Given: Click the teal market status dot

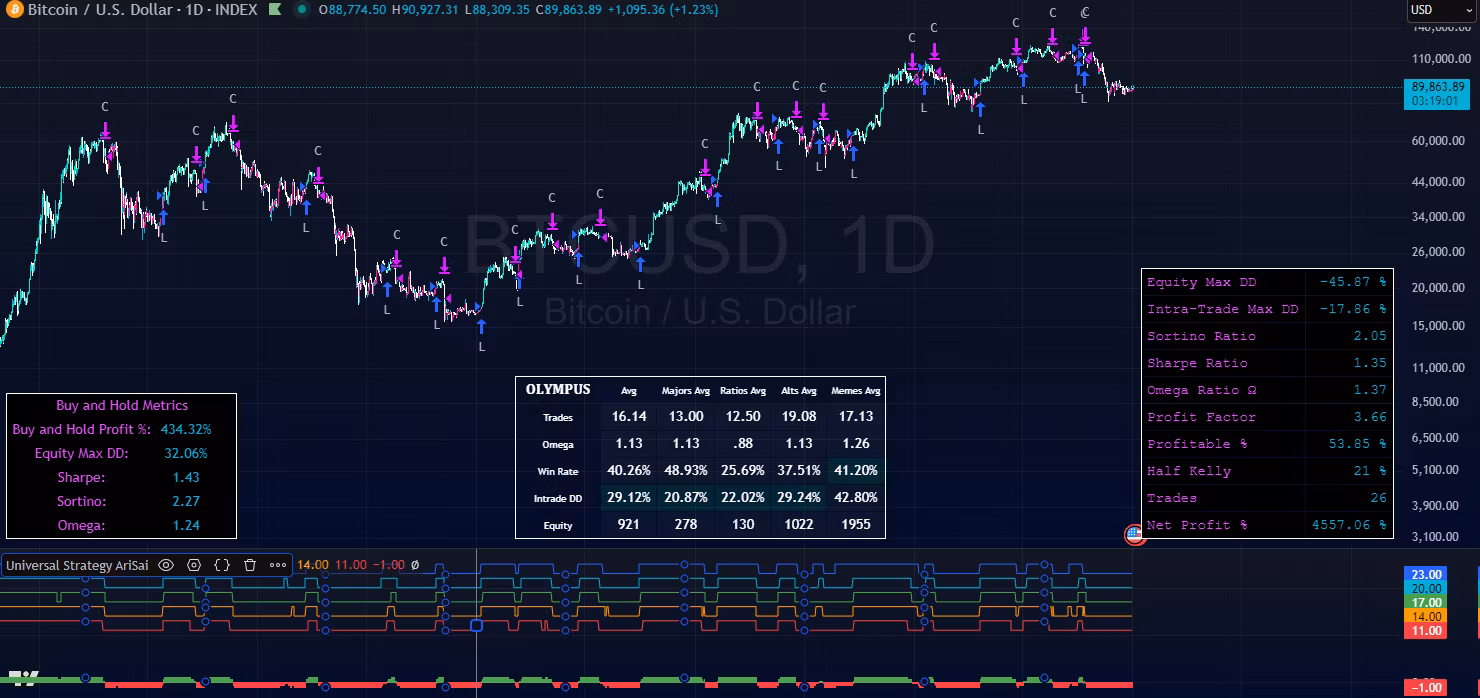Looking at the screenshot, I should click(x=300, y=10).
